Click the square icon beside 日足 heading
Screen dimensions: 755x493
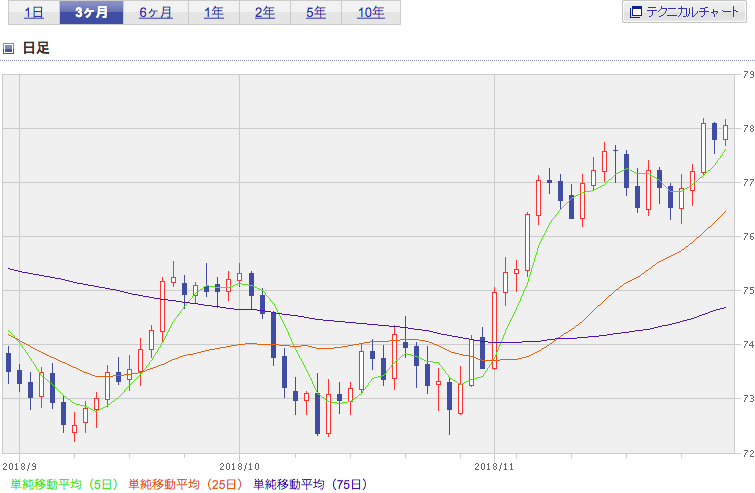8,48
